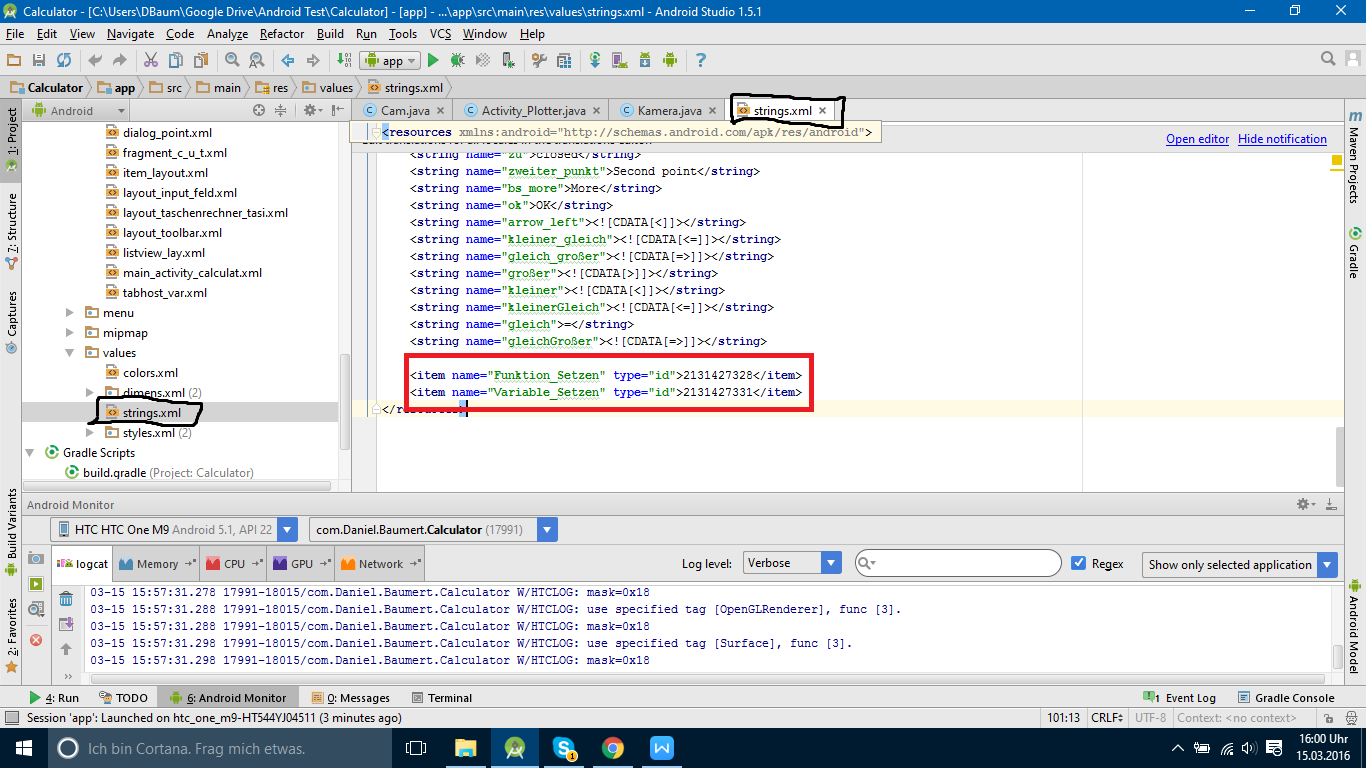This screenshot has width=1366, height=768.
Task: Clear logcat using the trash icon
Action: (x=66, y=599)
